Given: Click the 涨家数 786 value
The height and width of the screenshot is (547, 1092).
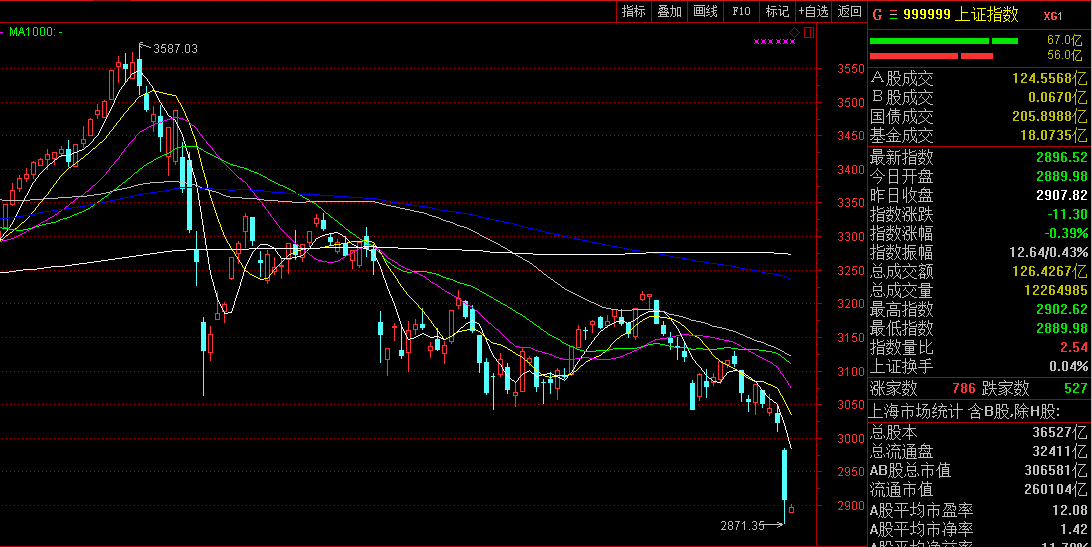Looking at the screenshot, I should (964, 389).
